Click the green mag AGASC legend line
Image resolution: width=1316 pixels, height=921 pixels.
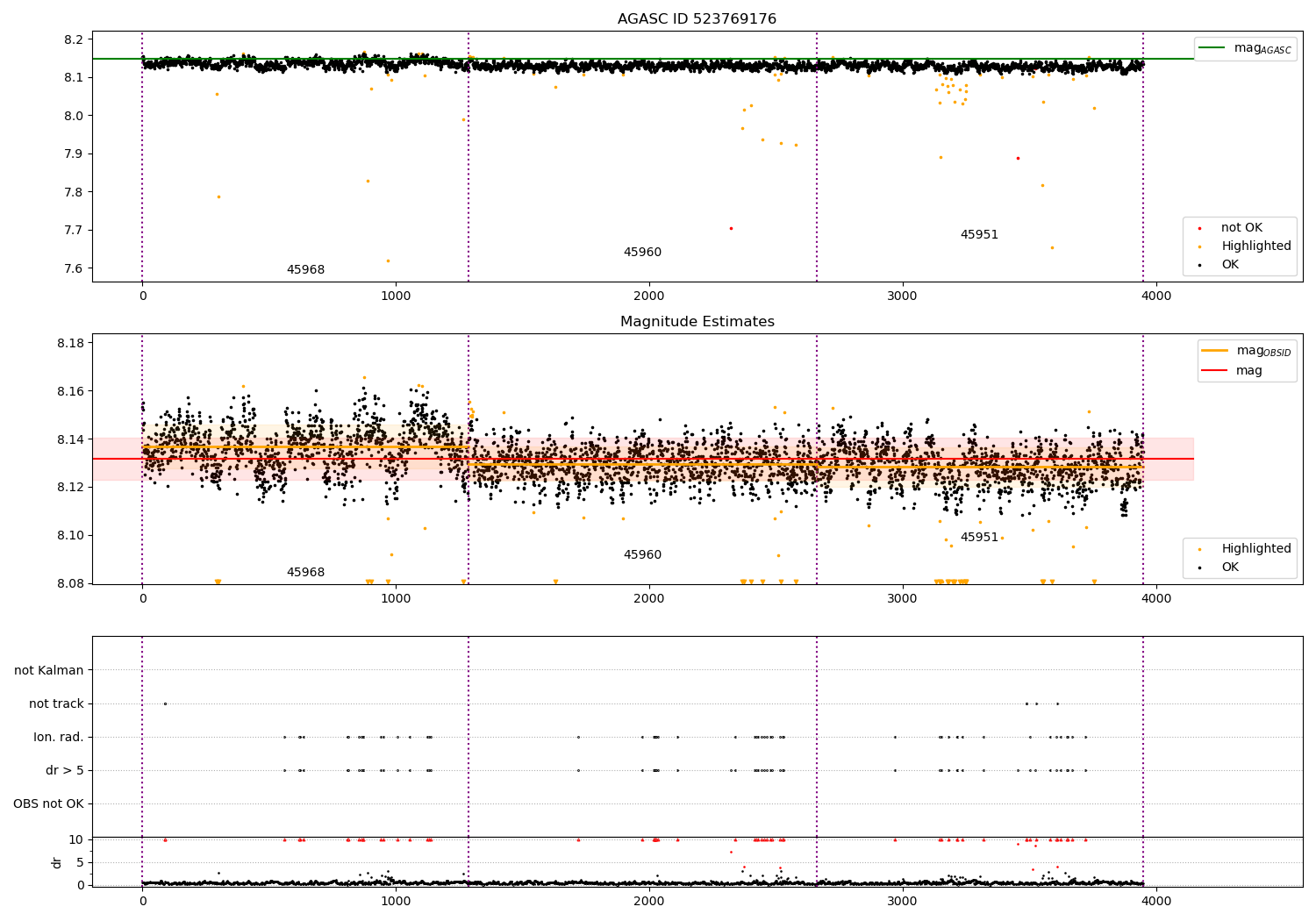[x=1212, y=47]
